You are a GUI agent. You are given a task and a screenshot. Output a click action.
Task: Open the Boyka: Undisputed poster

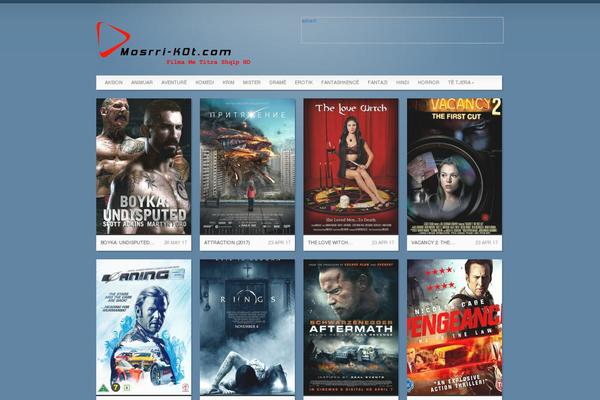point(143,167)
